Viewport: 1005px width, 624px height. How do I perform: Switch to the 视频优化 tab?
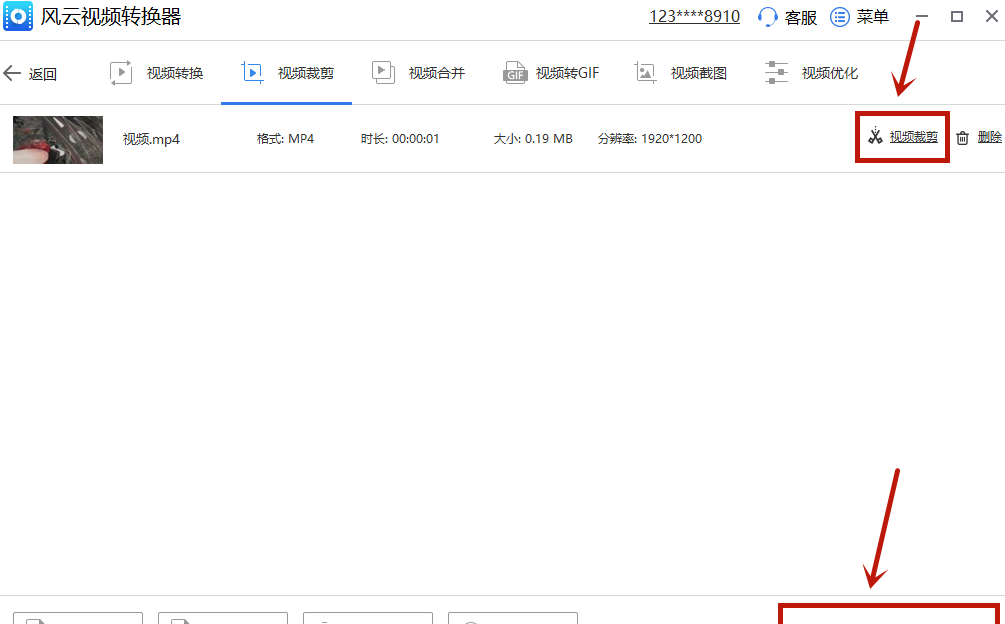point(811,73)
